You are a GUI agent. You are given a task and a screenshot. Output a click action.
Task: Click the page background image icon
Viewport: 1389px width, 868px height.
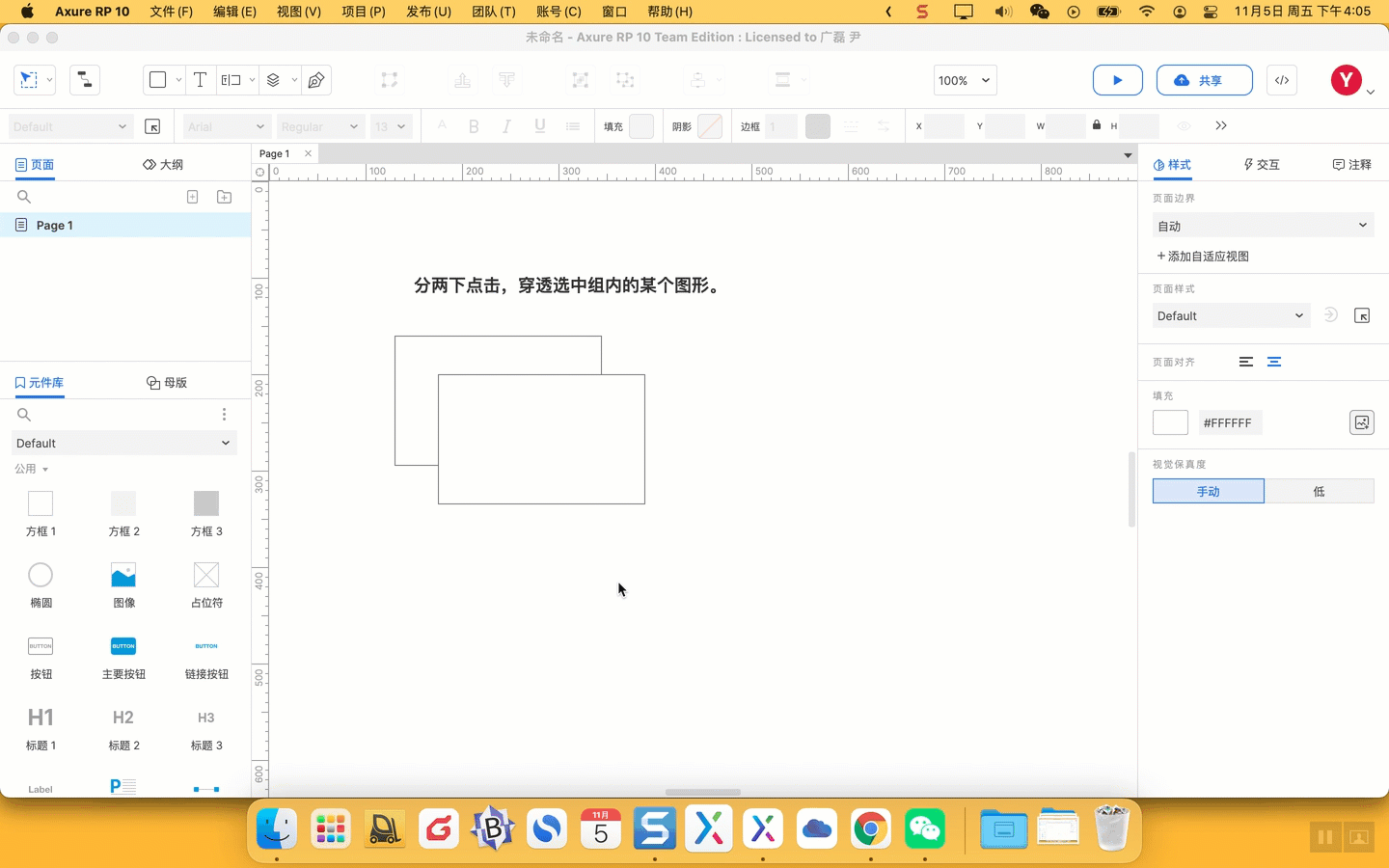click(x=1361, y=422)
